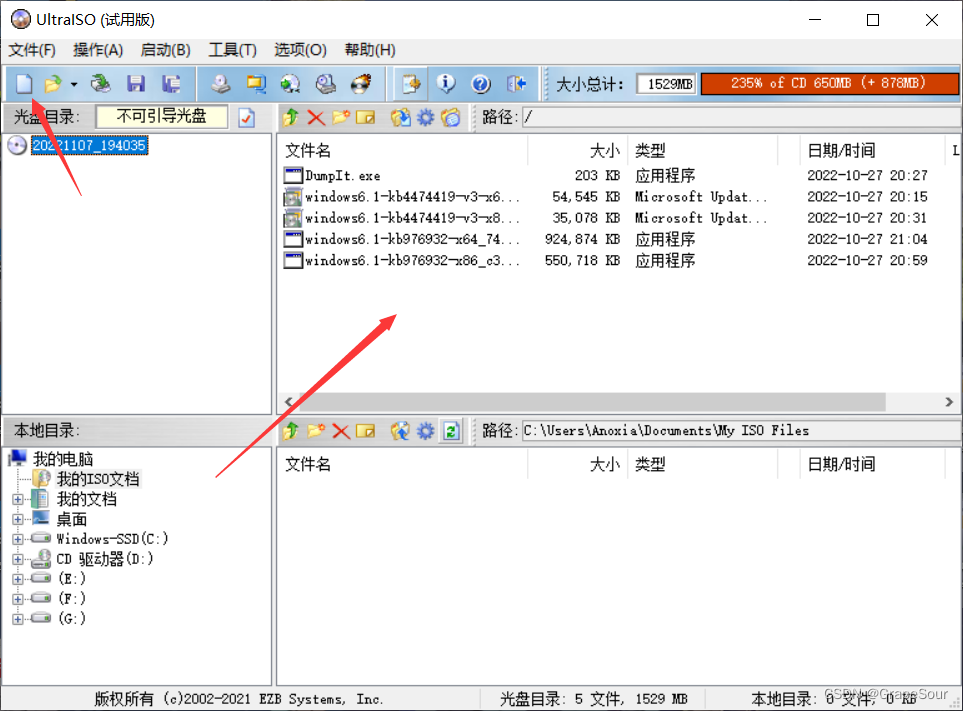Select the 35,078 KB kb4474419 update file
Image resolution: width=963 pixels, height=711 pixels.
(402, 218)
